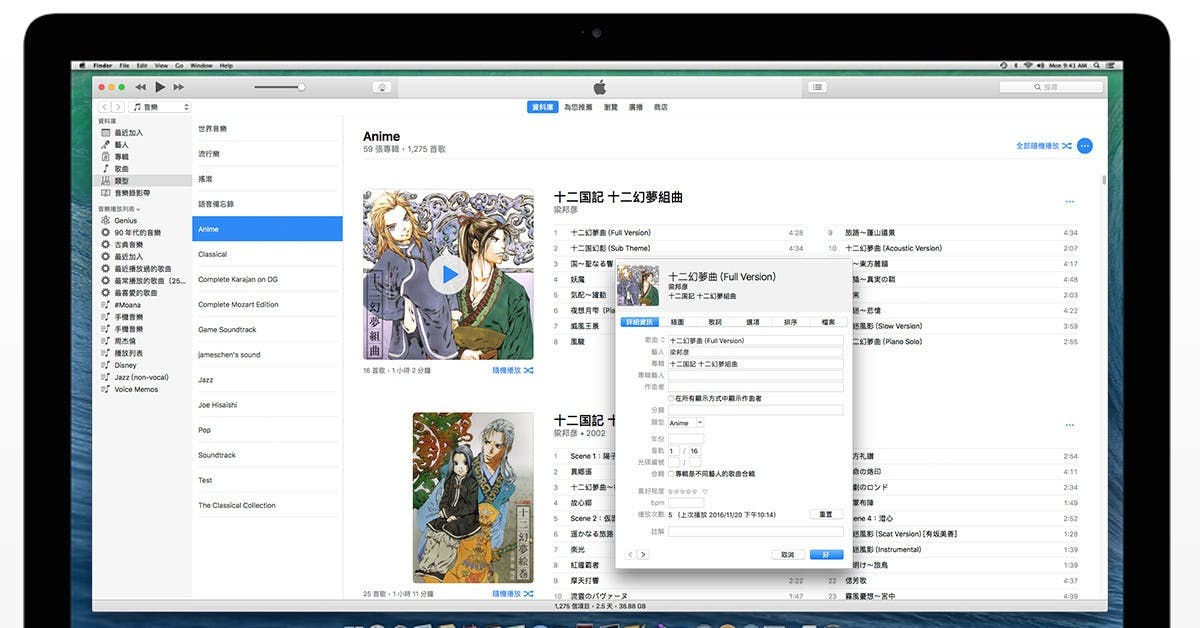Image resolution: width=1200 pixels, height=628 pixels.
Task: Check the 專輯是不同藝人的歌曲合輯 compilation checkbox
Action: tap(669, 473)
